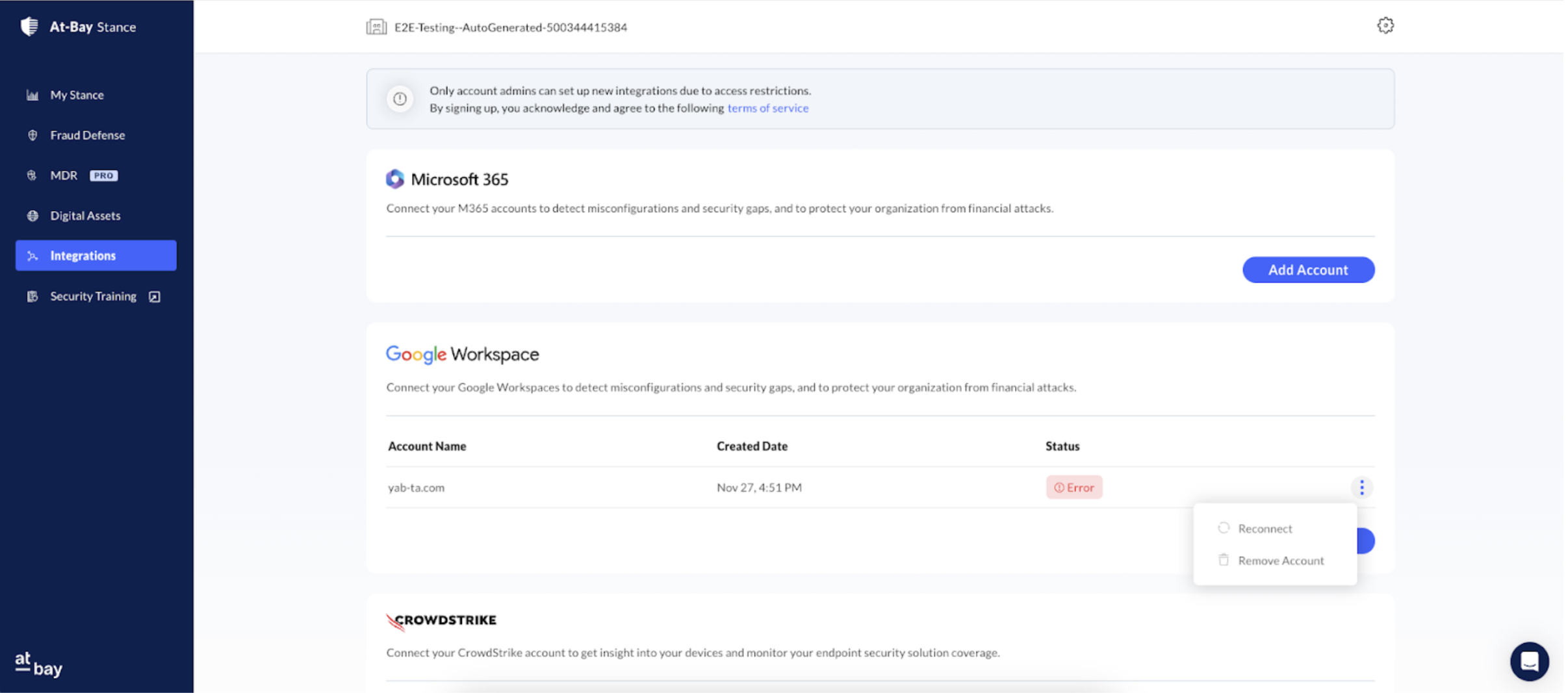
Task: Select Reconnect from the account menu
Action: pos(1265,529)
